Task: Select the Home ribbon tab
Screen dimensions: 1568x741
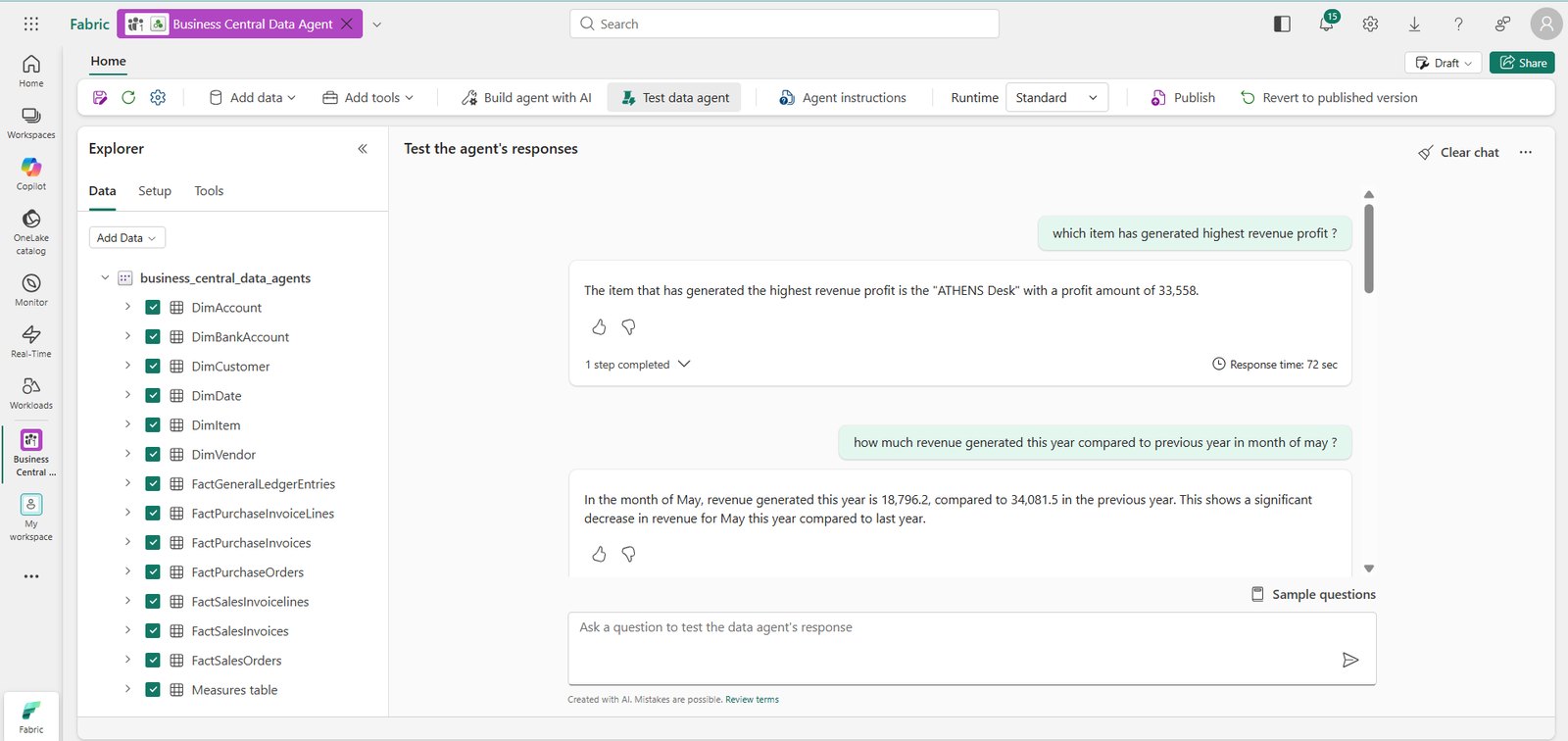Action: pos(108,61)
